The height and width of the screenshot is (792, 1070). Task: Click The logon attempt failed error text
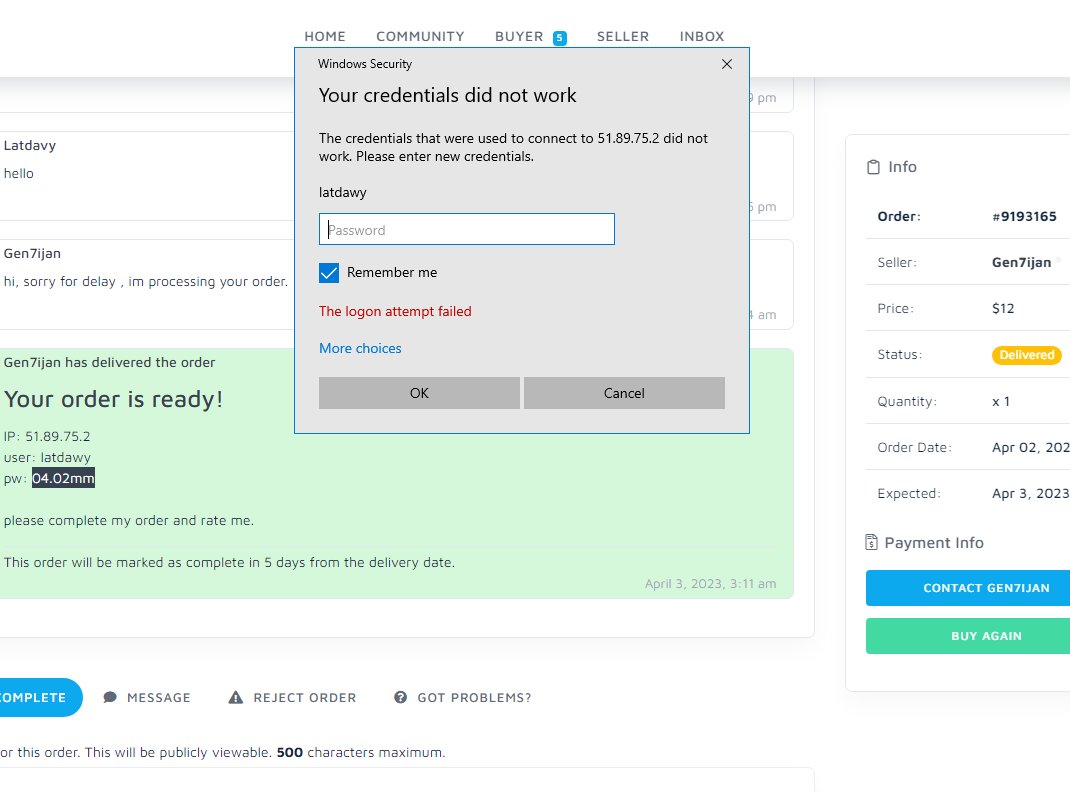(395, 311)
